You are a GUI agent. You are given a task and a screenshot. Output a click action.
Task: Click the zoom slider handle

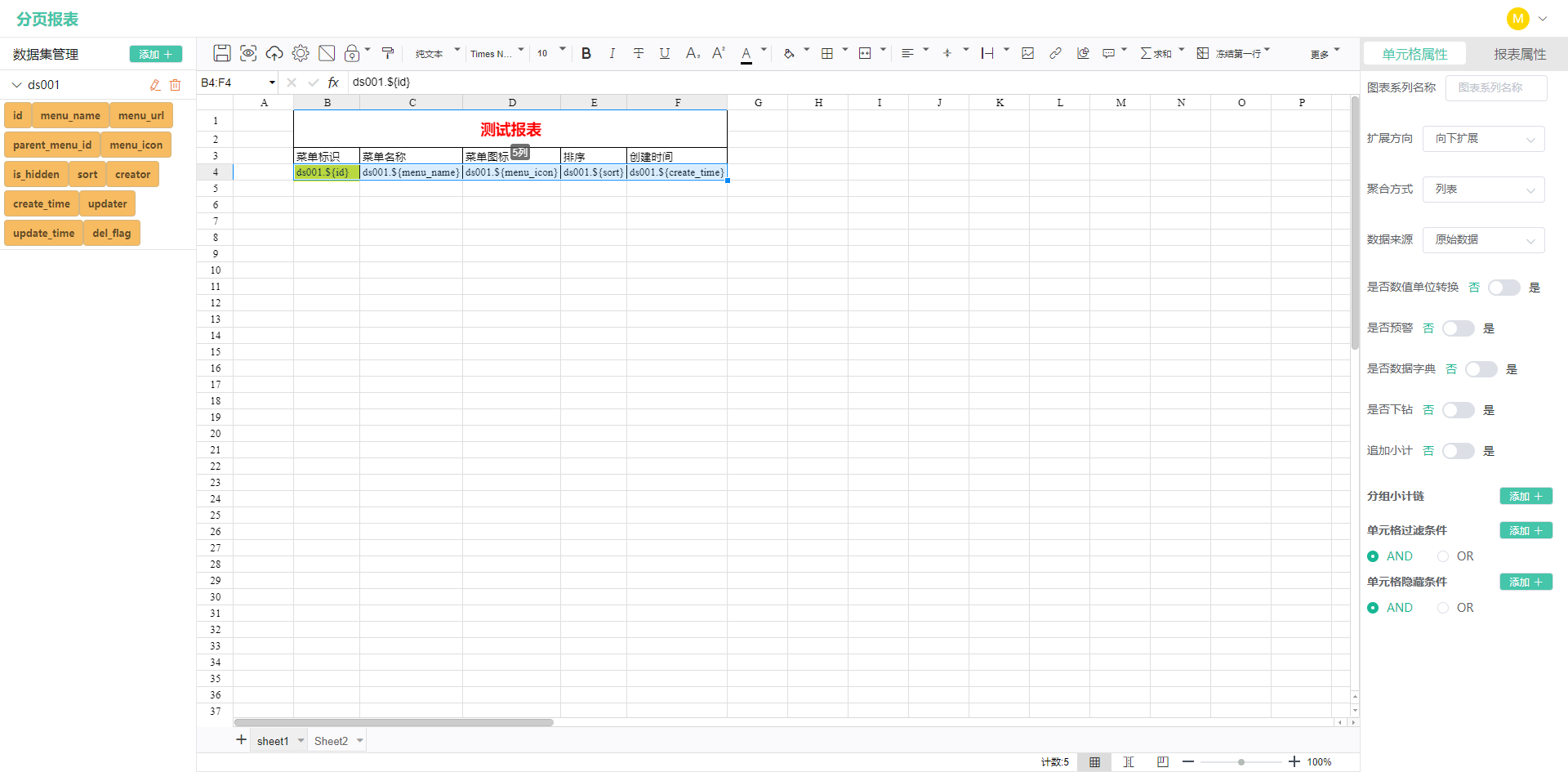(1241, 762)
